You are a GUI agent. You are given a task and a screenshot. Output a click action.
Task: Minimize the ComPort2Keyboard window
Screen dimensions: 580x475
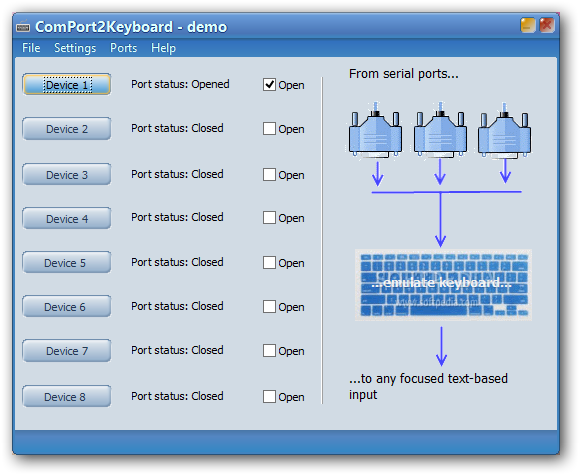tap(528, 26)
